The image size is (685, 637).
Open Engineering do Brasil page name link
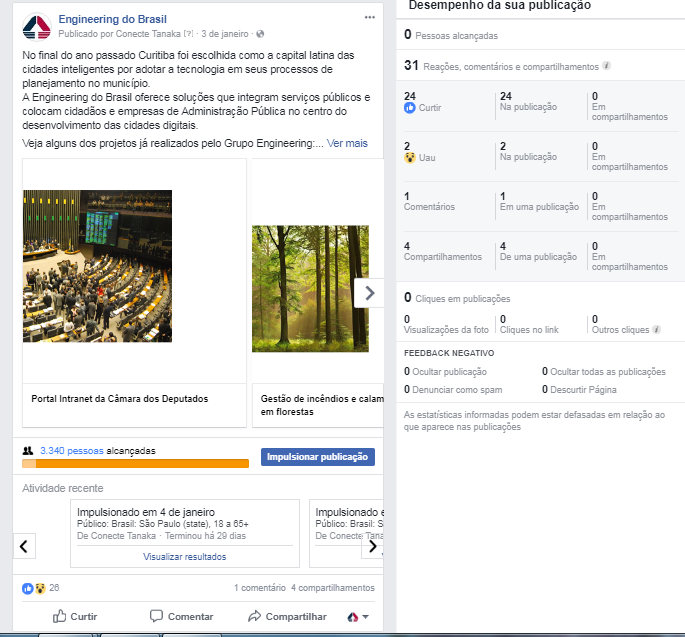point(113,19)
